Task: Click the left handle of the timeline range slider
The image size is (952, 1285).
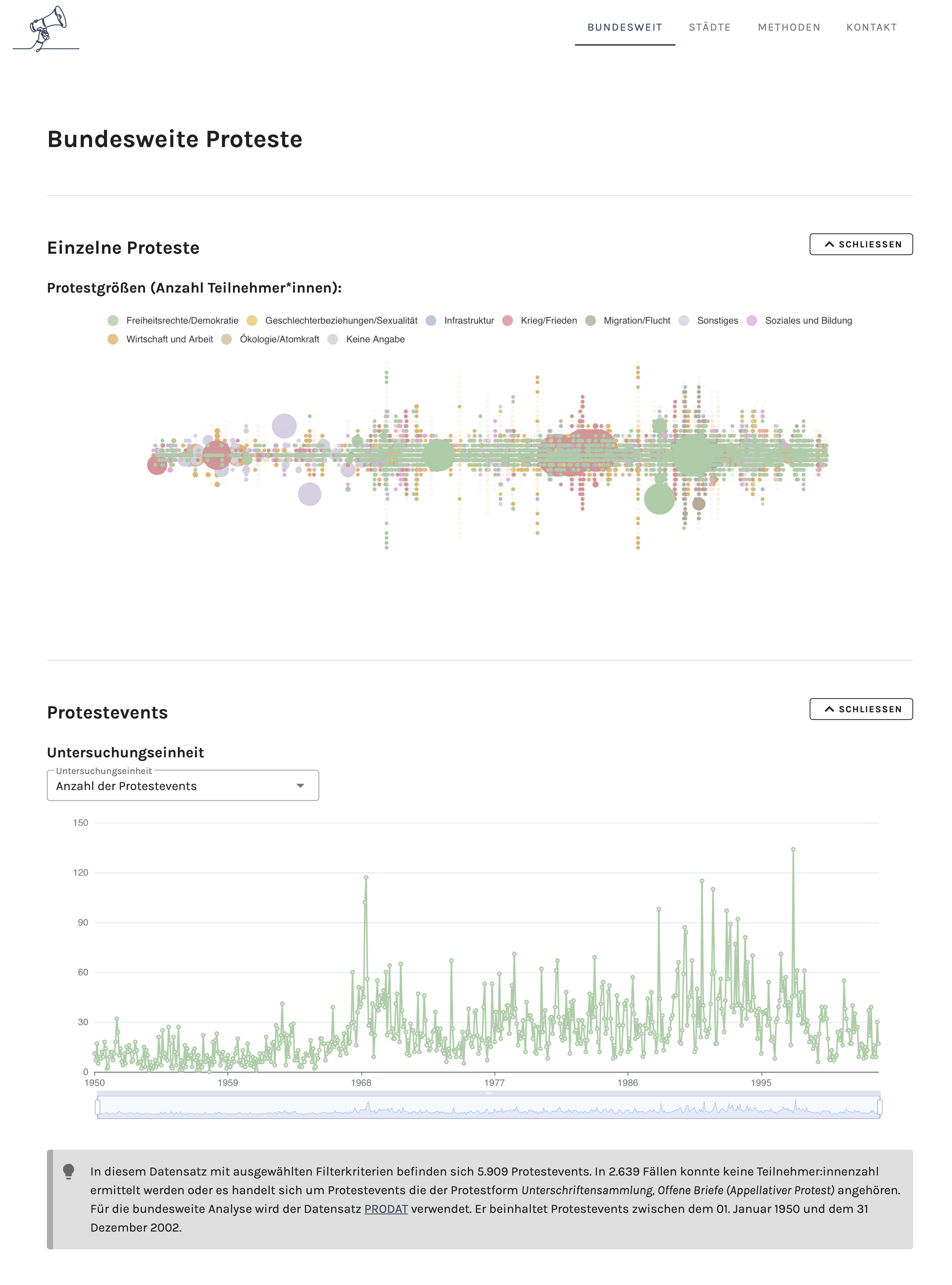Action: click(x=97, y=1107)
